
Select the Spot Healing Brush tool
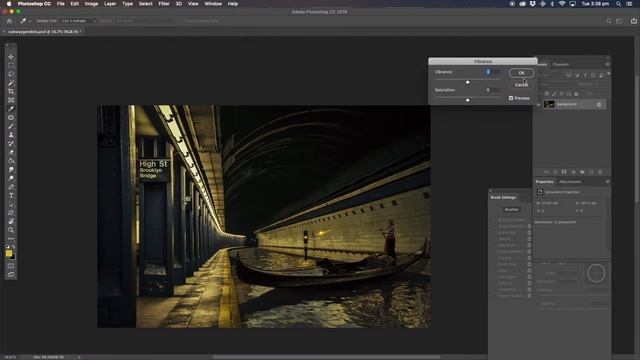coord(11,118)
